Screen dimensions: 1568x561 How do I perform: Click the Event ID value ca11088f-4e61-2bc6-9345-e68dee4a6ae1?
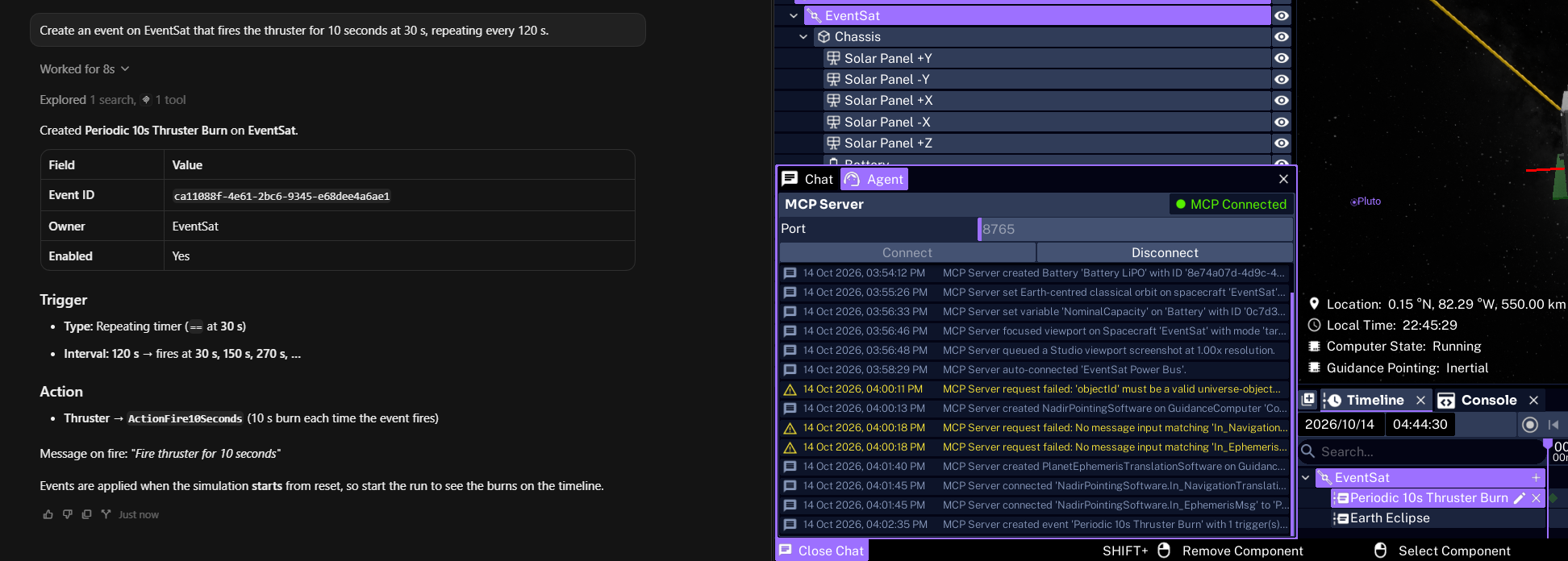pos(281,196)
